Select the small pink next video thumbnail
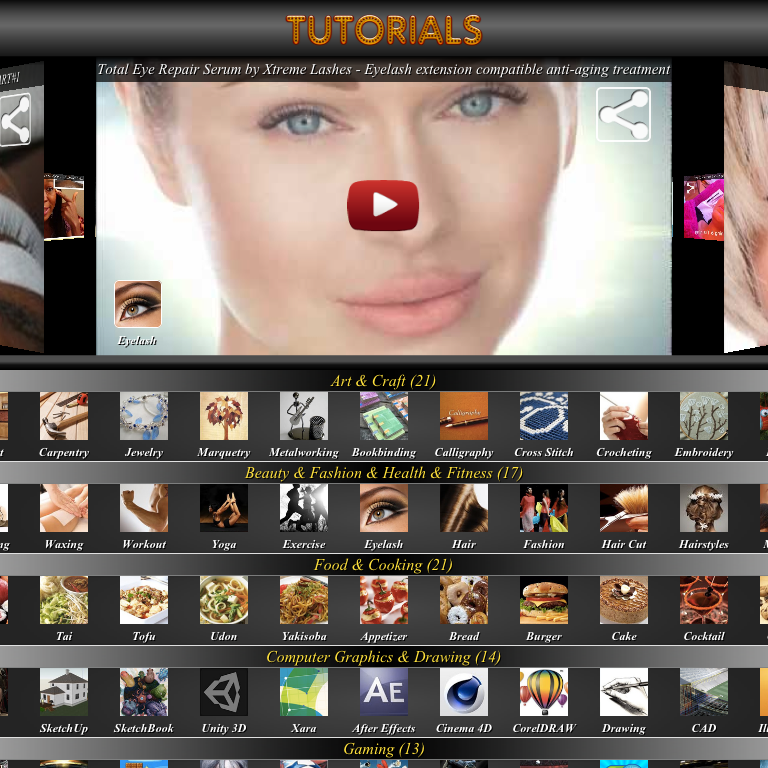 click(x=704, y=208)
